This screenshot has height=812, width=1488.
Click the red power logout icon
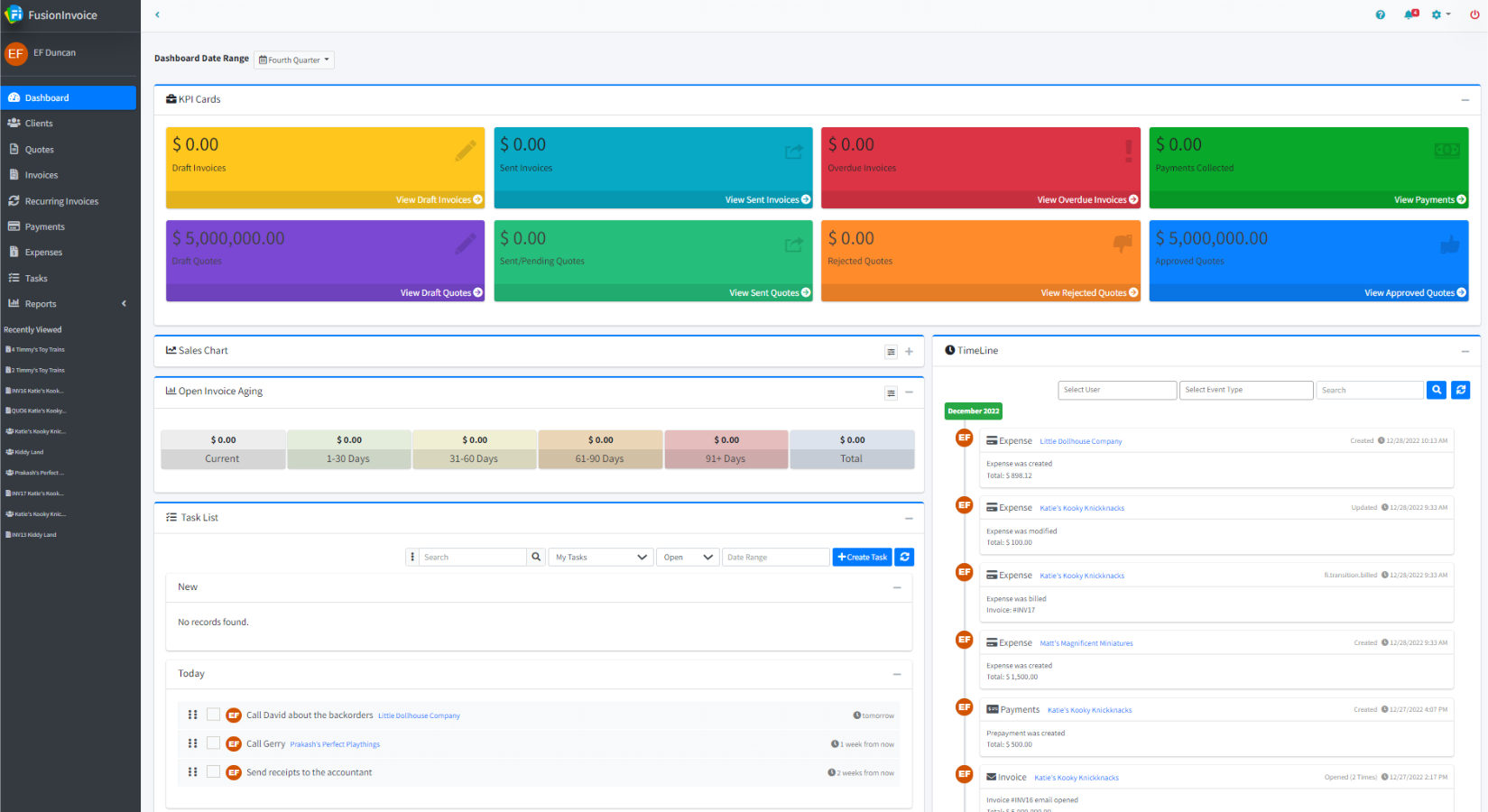coord(1474,14)
